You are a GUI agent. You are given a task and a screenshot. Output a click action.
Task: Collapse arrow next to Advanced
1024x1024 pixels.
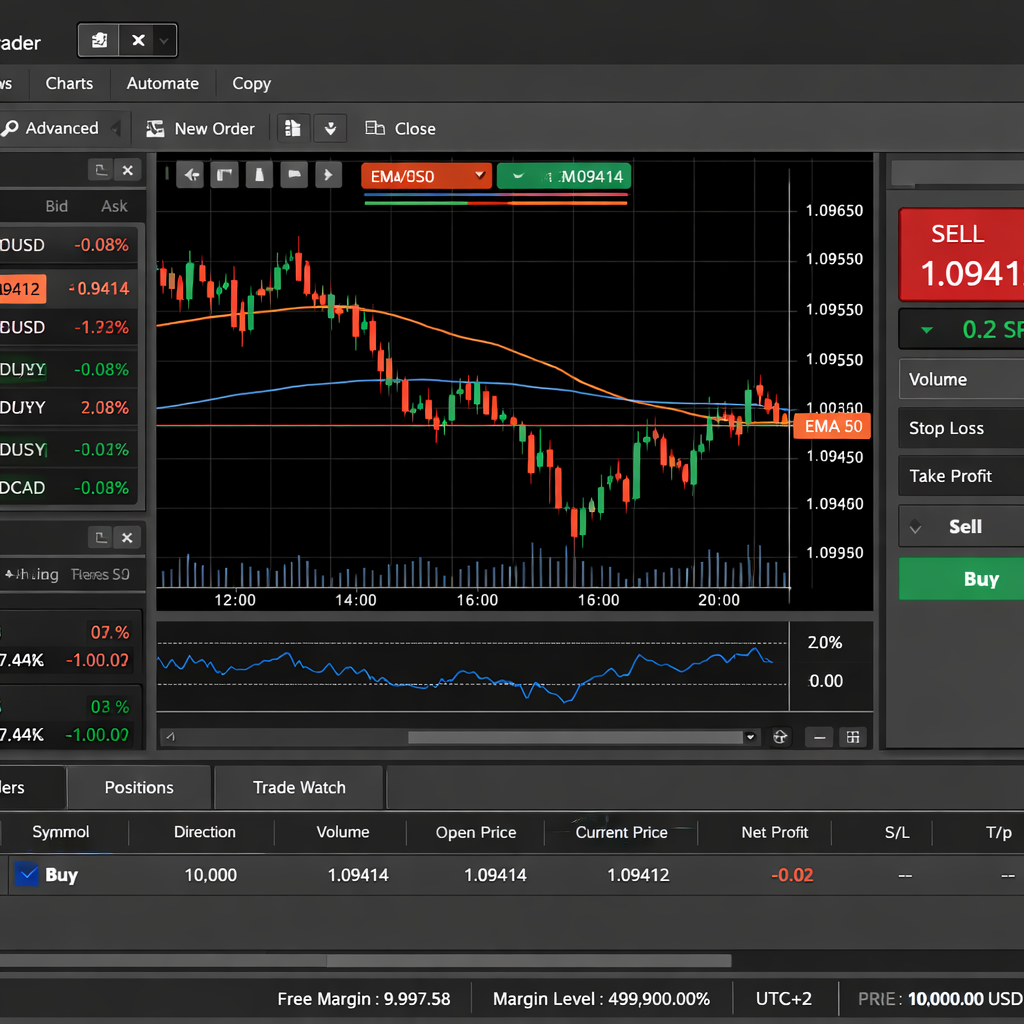pos(116,128)
